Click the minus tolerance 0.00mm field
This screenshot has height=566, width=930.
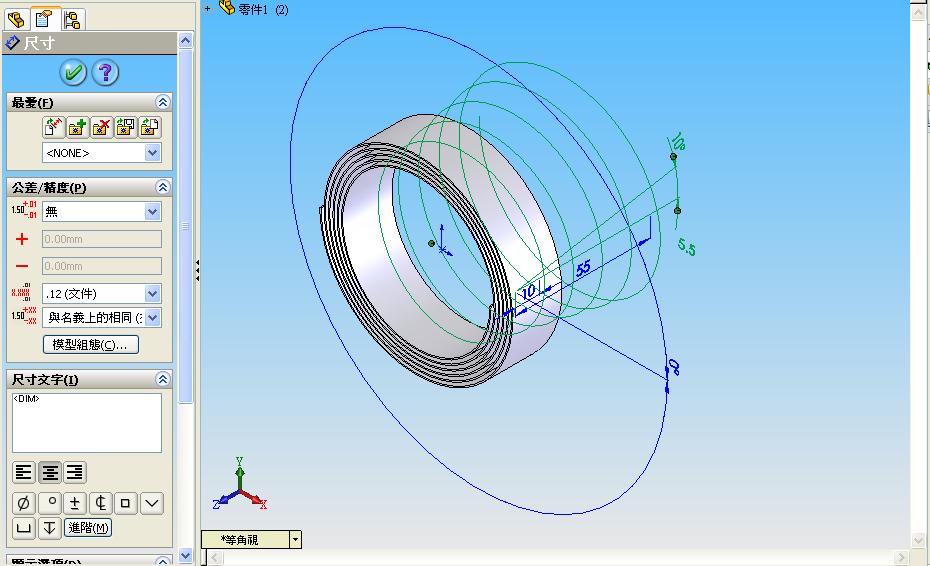(x=101, y=266)
